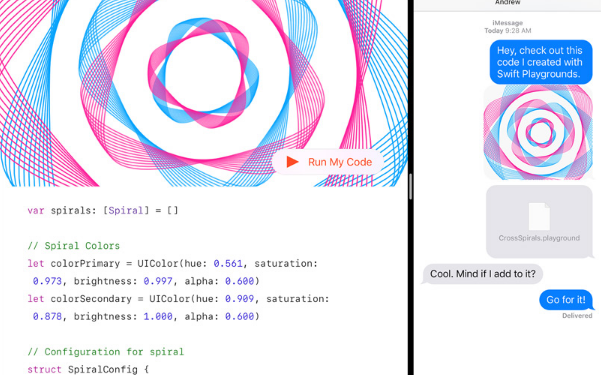Click the 'struct SpiralConfig' code line
Image resolution: width=601 pixels, height=375 pixels.
click(x=88, y=369)
